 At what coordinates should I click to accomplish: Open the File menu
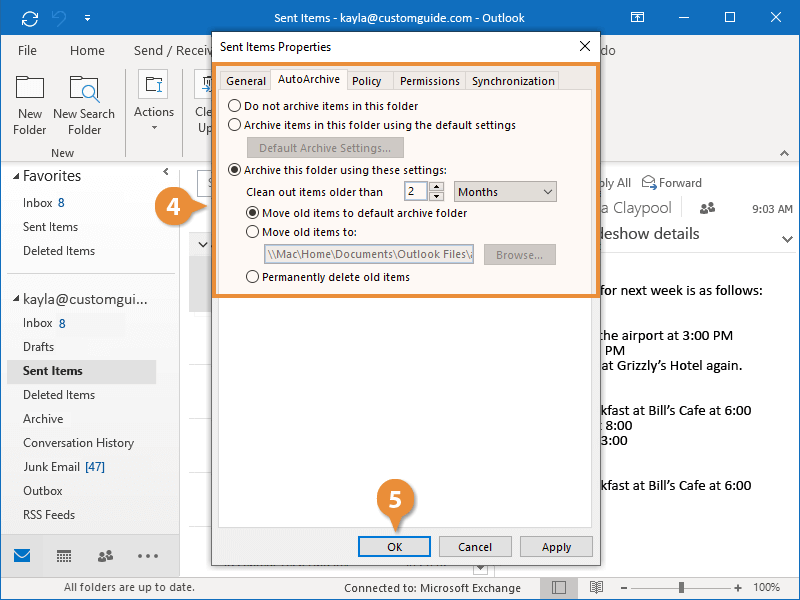coord(27,51)
